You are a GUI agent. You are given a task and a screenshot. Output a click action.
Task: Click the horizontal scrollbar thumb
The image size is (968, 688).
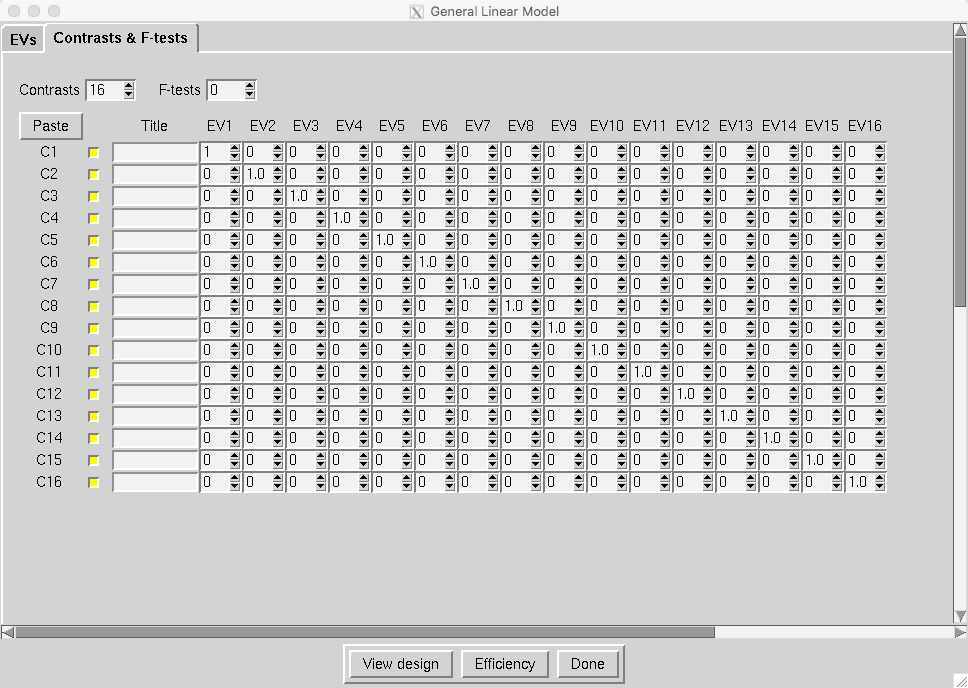[x=365, y=632]
